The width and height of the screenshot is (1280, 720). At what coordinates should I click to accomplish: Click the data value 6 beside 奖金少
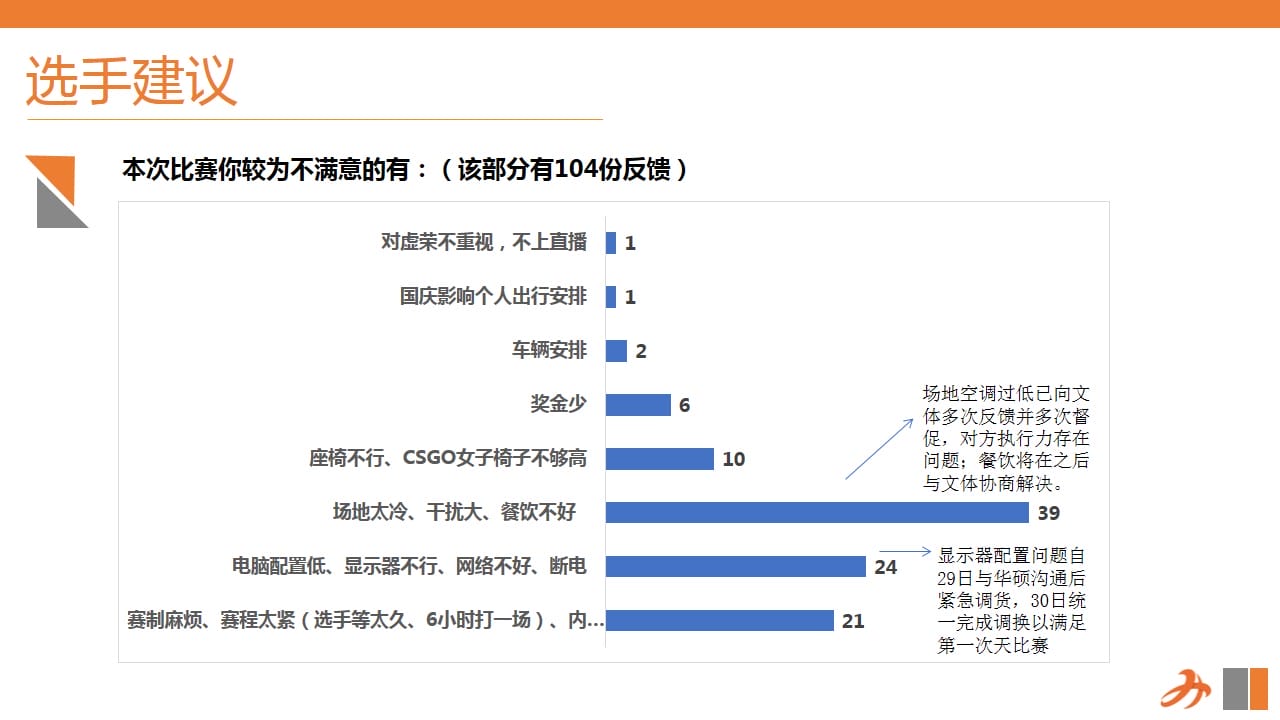685,406
